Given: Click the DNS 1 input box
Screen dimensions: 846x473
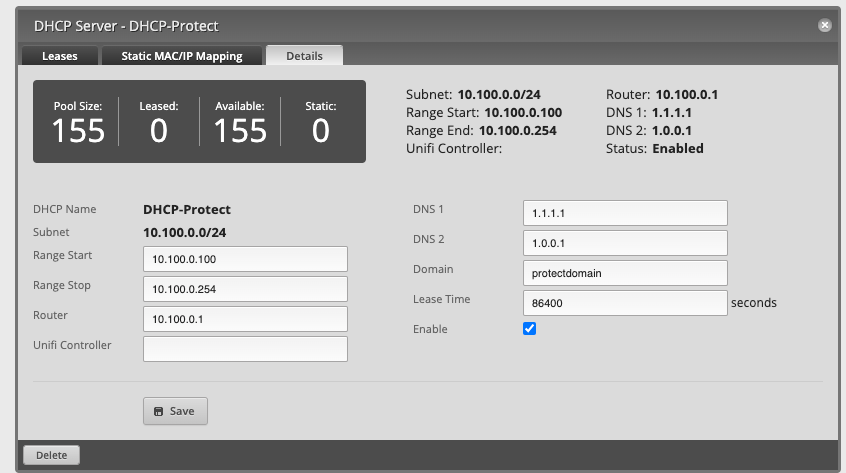Looking at the screenshot, I should pos(625,213).
